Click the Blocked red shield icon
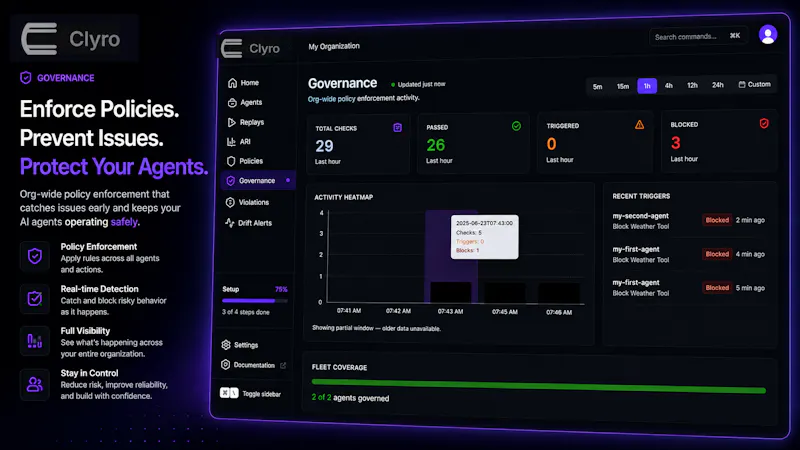800x450 pixels. click(x=764, y=123)
